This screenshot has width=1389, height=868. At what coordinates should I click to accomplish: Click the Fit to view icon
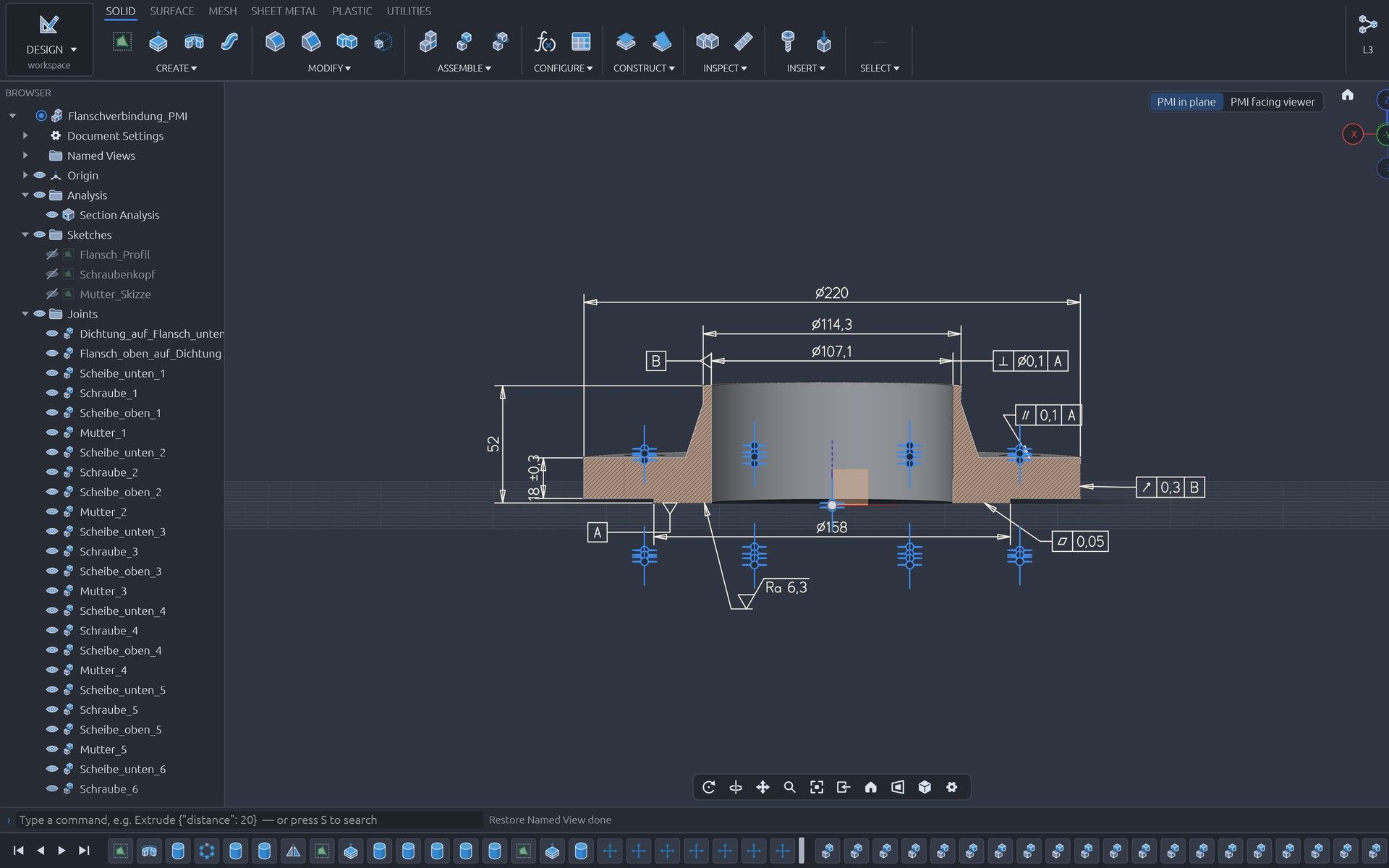tap(817, 787)
